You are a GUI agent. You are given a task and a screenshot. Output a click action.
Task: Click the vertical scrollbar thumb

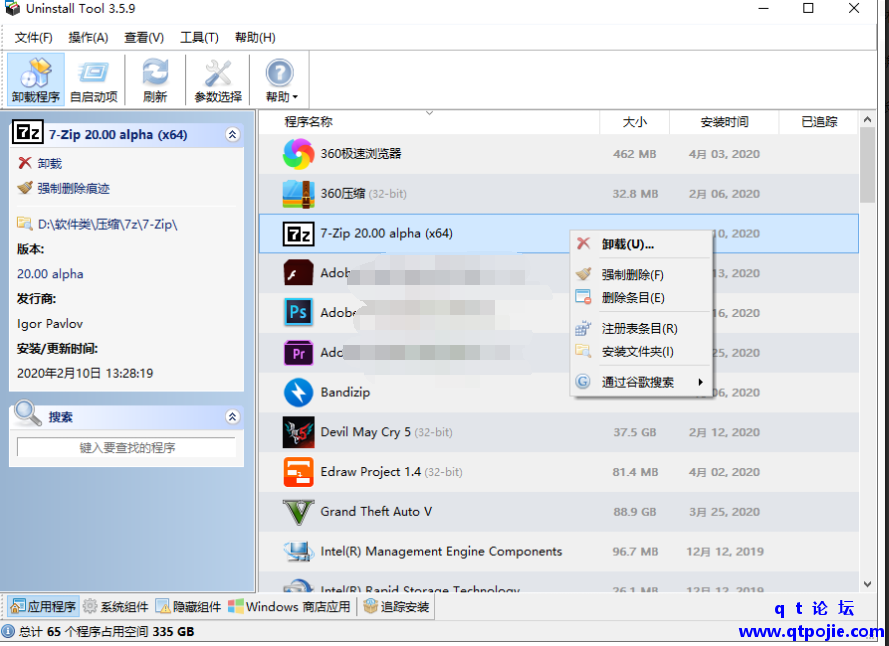(867, 164)
